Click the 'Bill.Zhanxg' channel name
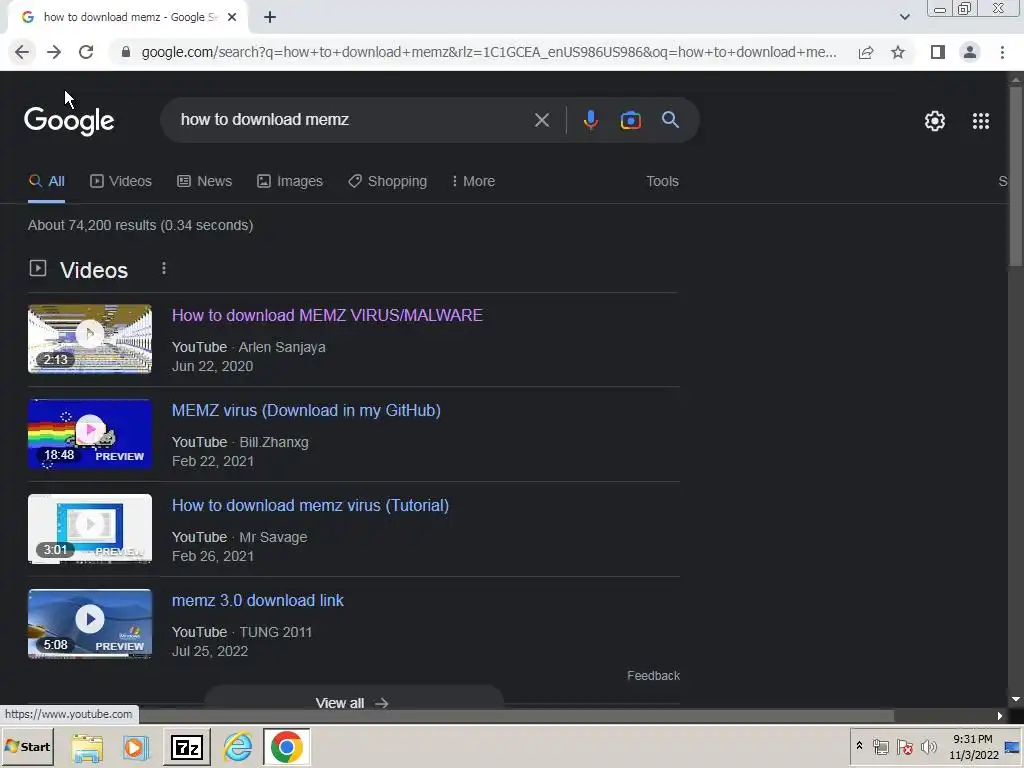 [x=274, y=442]
